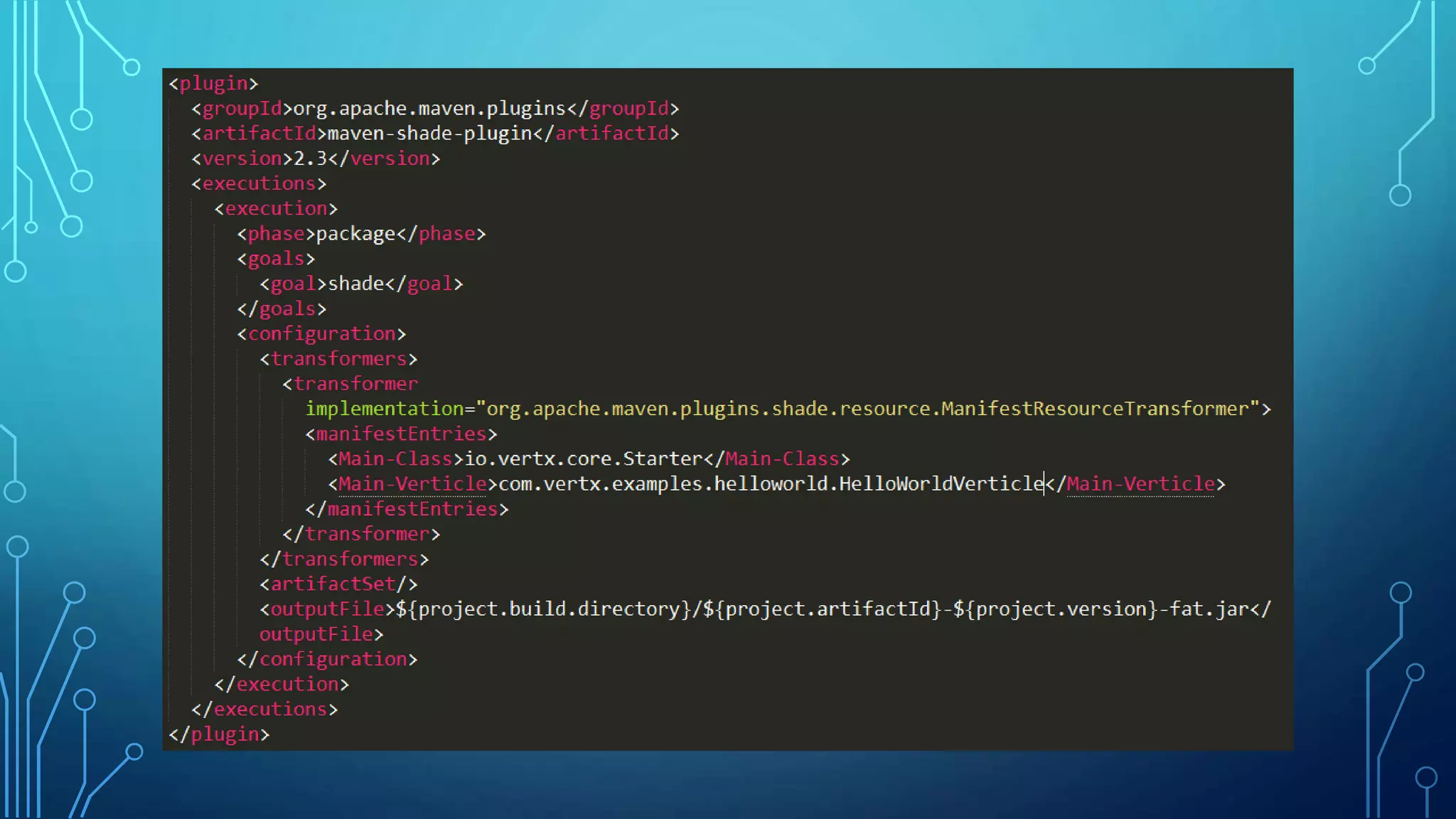The width and height of the screenshot is (1456, 819).
Task: Click the closing plugin tag
Action: click(x=219, y=734)
